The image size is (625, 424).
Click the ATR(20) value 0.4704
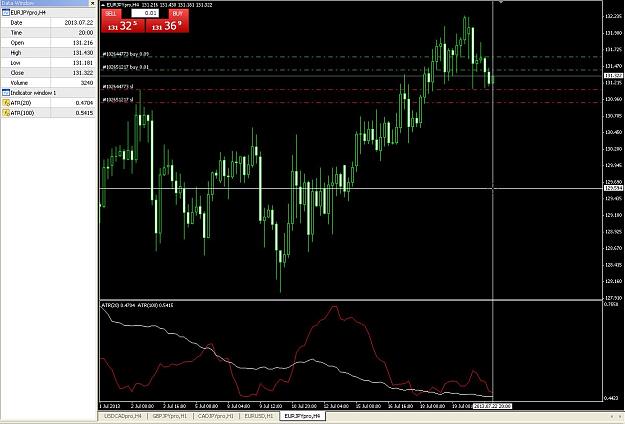point(84,103)
